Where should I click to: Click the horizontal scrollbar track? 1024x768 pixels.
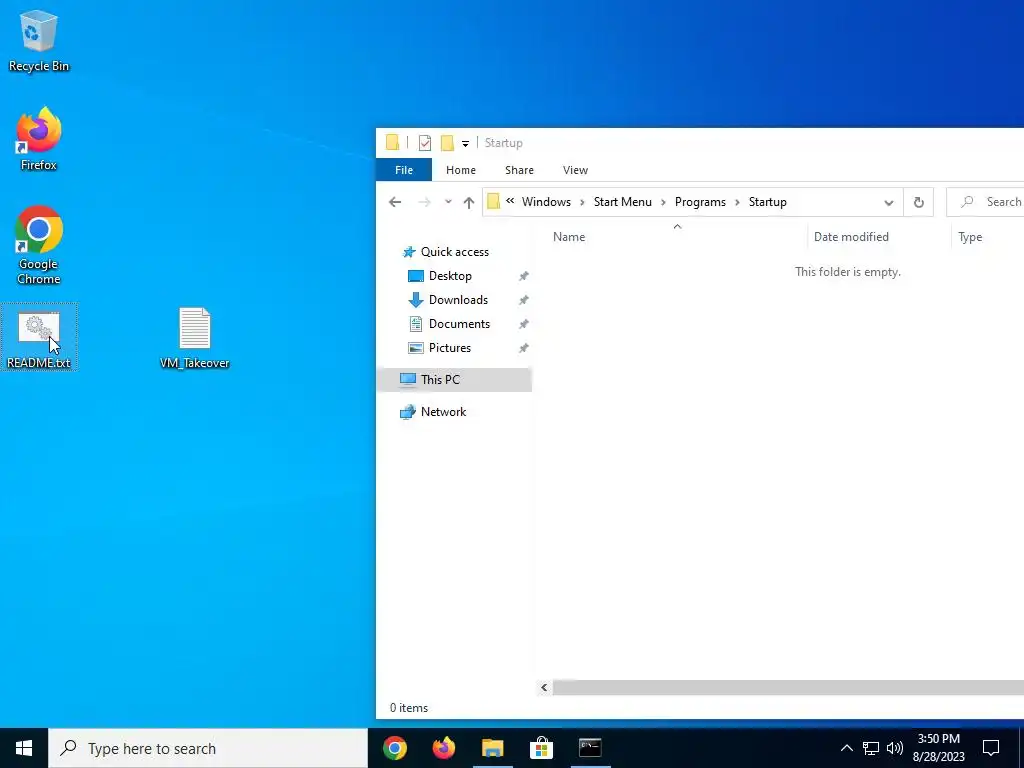click(788, 687)
